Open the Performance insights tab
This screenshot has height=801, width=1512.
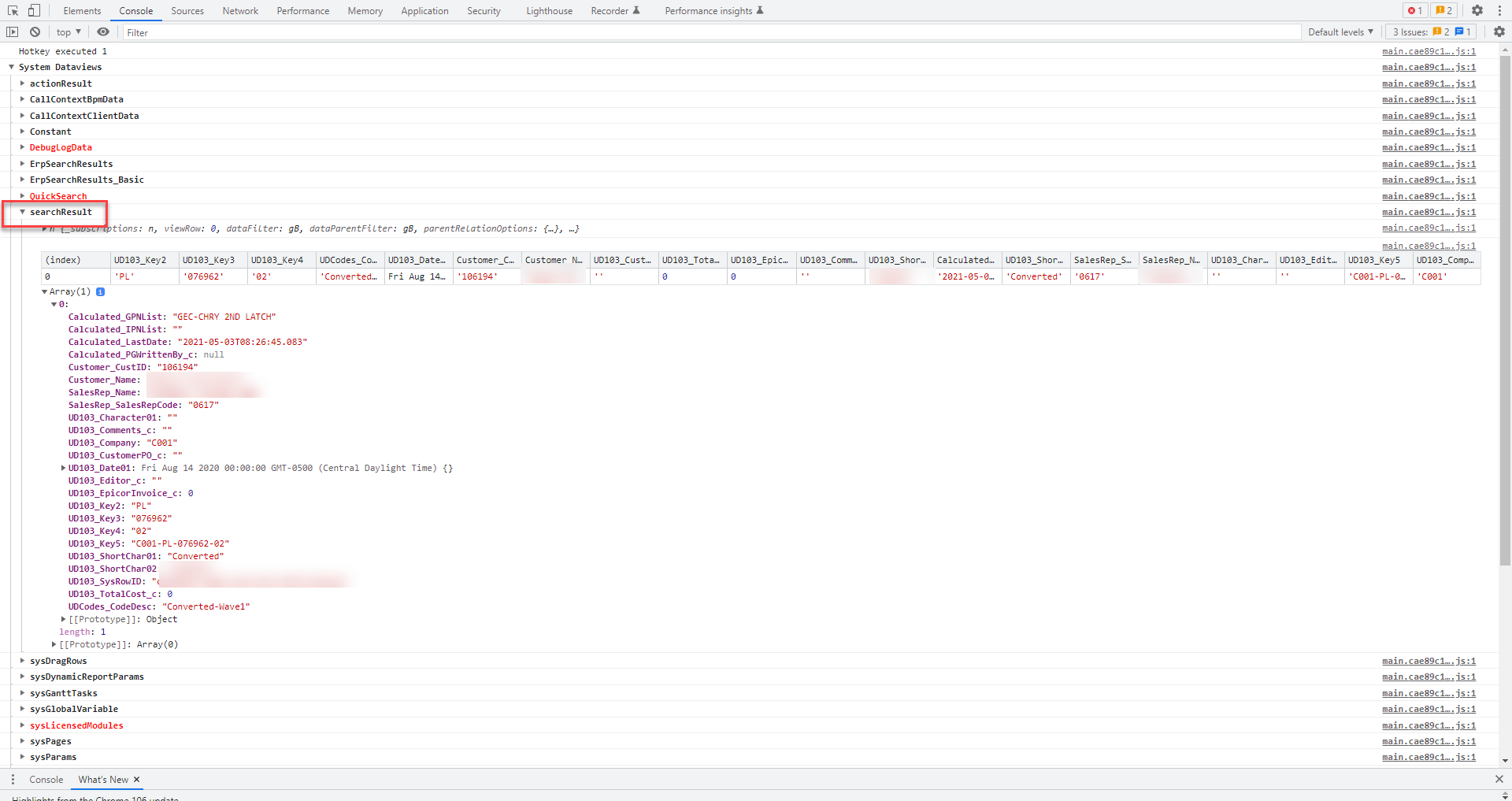click(x=714, y=11)
